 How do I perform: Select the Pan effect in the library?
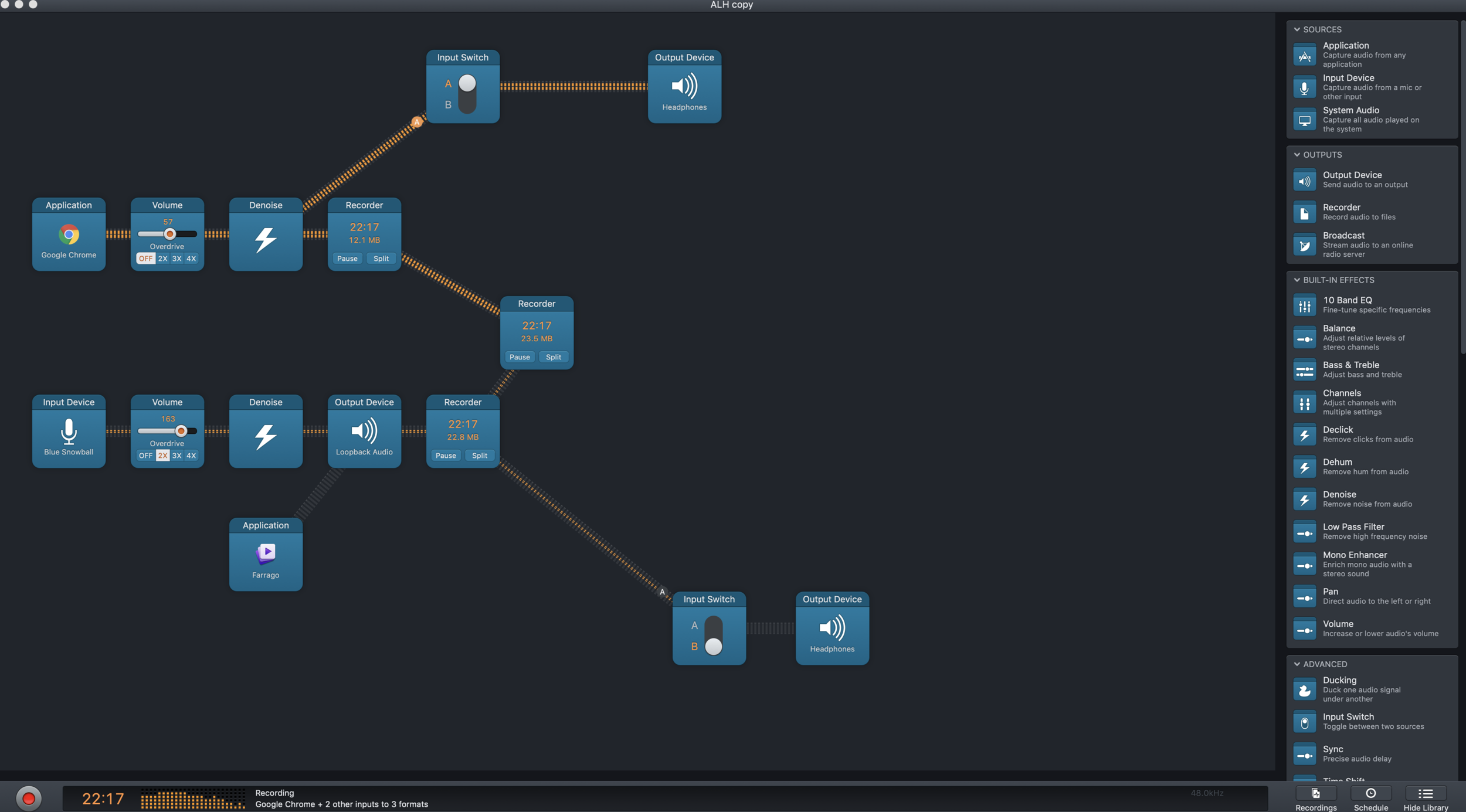point(1372,596)
